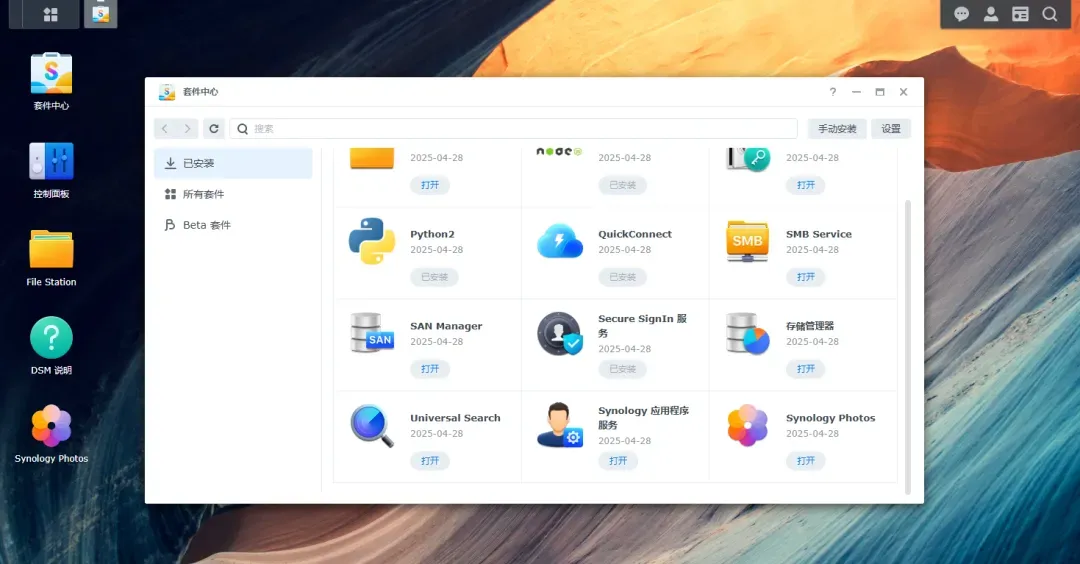Click 打开 under Synology 应用程序服务

click(618, 461)
